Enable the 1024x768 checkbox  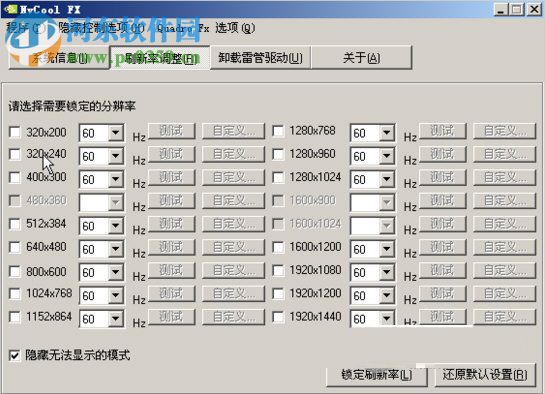point(15,294)
